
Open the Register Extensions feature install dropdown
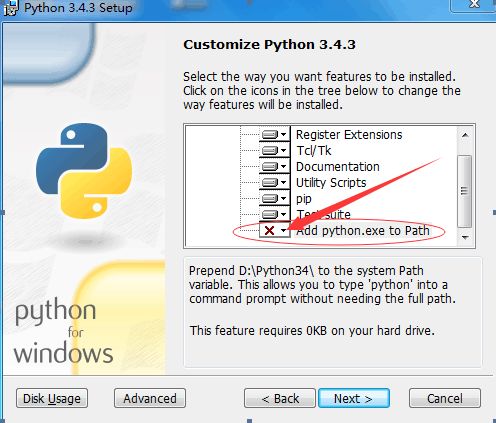275,134
